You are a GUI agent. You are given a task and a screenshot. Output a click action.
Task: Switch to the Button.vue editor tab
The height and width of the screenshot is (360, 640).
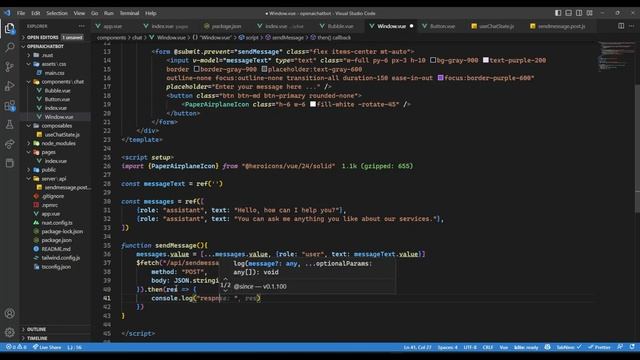point(442,26)
